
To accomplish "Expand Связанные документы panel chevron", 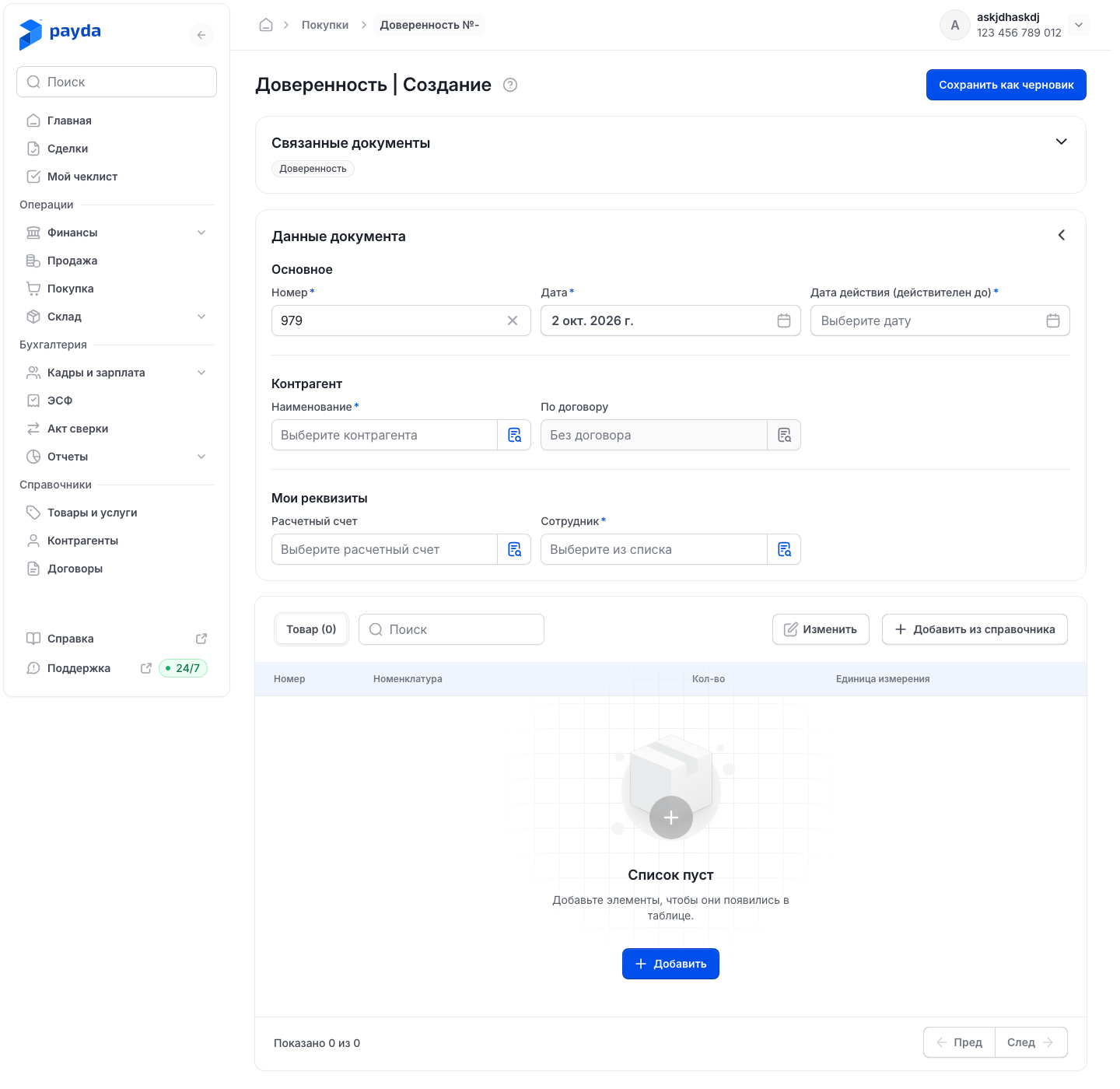I will [x=1061, y=142].
